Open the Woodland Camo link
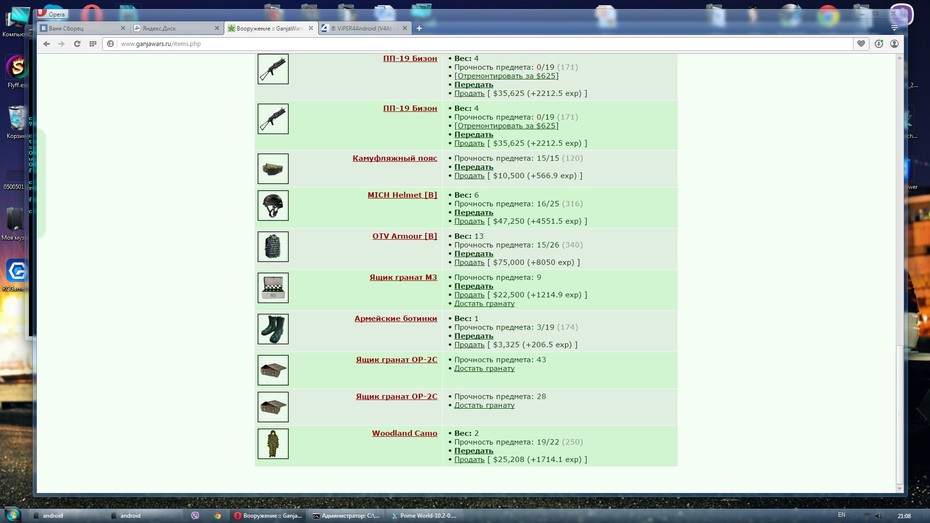The width and height of the screenshot is (930, 523). 405,433
